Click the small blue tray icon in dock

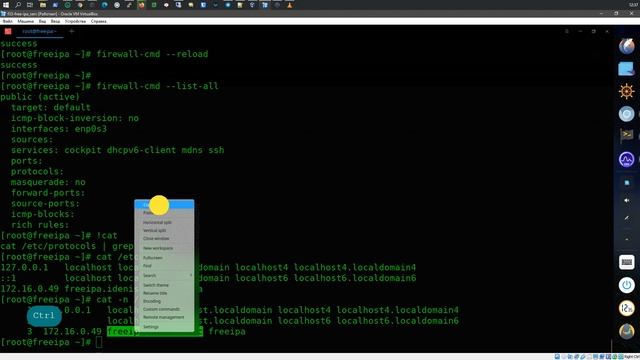(627, 183)
